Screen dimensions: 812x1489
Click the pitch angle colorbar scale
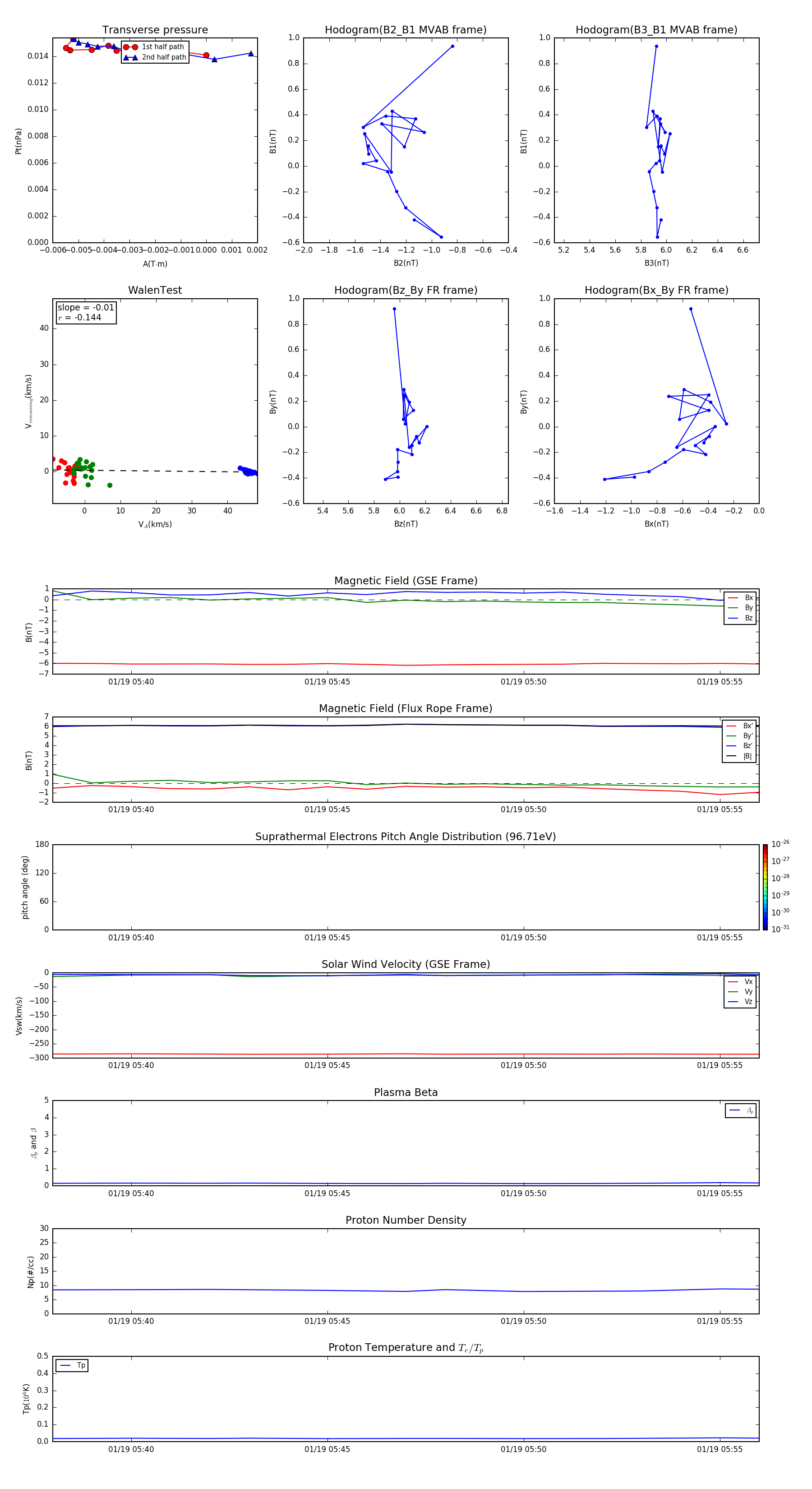pyautogui.click(x=765, y=887)
